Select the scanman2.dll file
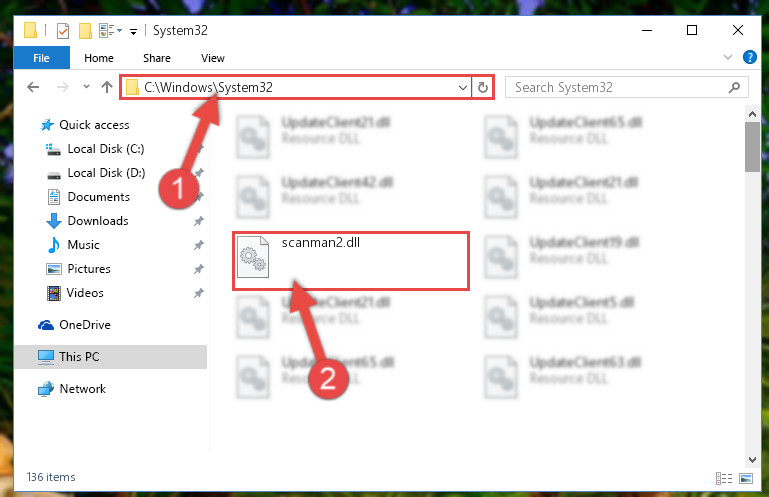This screenshot has width=769, height=497. (351, 261)
